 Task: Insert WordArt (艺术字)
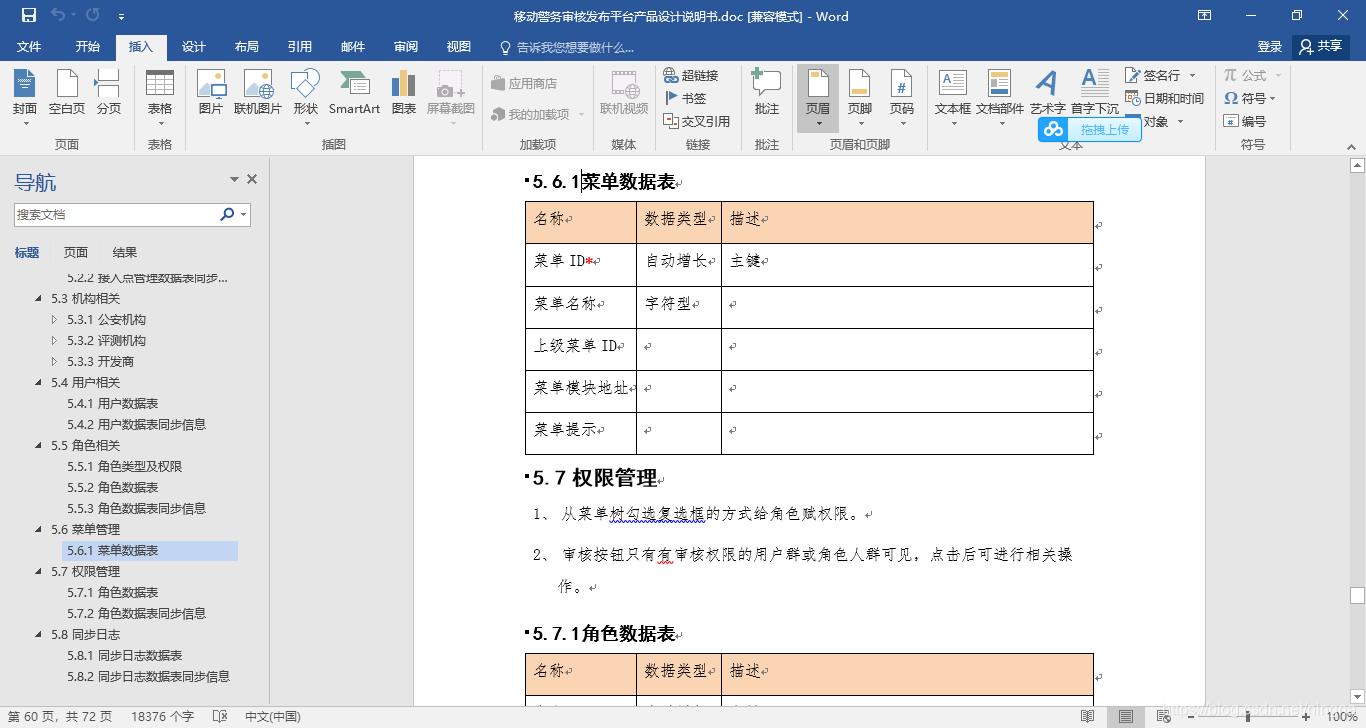pyautogui.click(x=1047, y=92)
